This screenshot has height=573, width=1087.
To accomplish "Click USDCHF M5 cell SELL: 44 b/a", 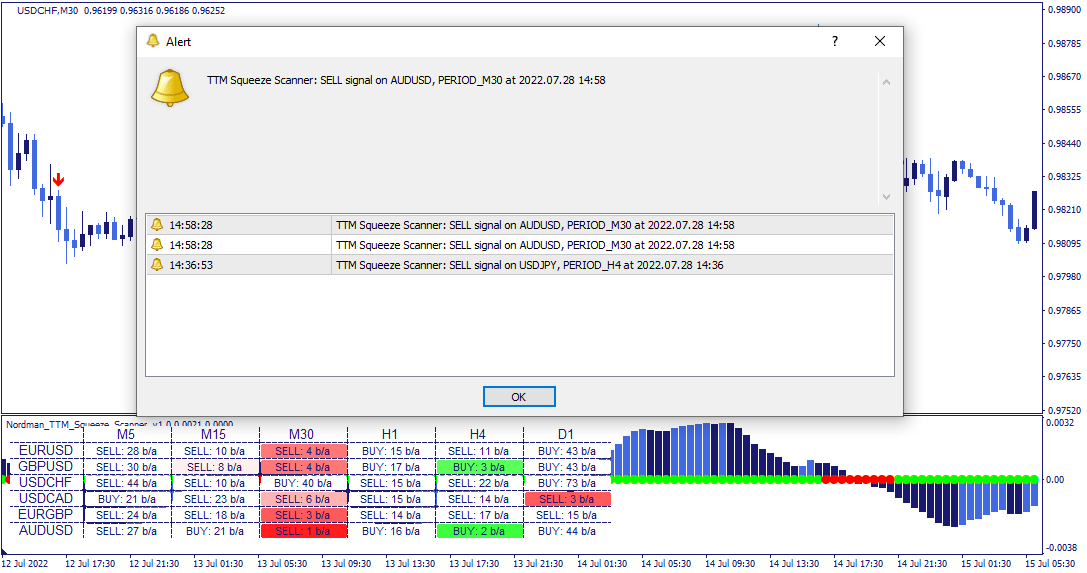I will coord(127,483).
